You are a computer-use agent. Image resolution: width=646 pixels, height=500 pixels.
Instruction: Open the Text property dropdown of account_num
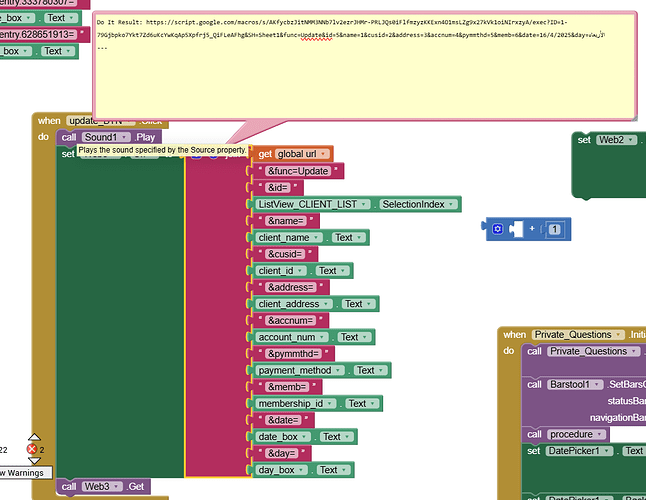(365, 337)
